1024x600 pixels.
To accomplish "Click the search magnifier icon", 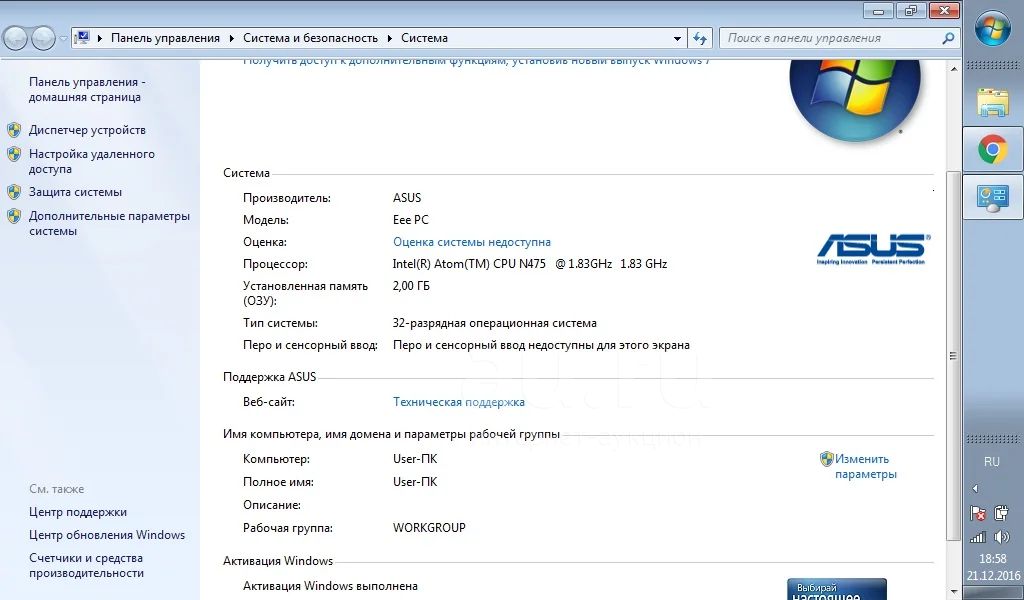I will (948, 39).
